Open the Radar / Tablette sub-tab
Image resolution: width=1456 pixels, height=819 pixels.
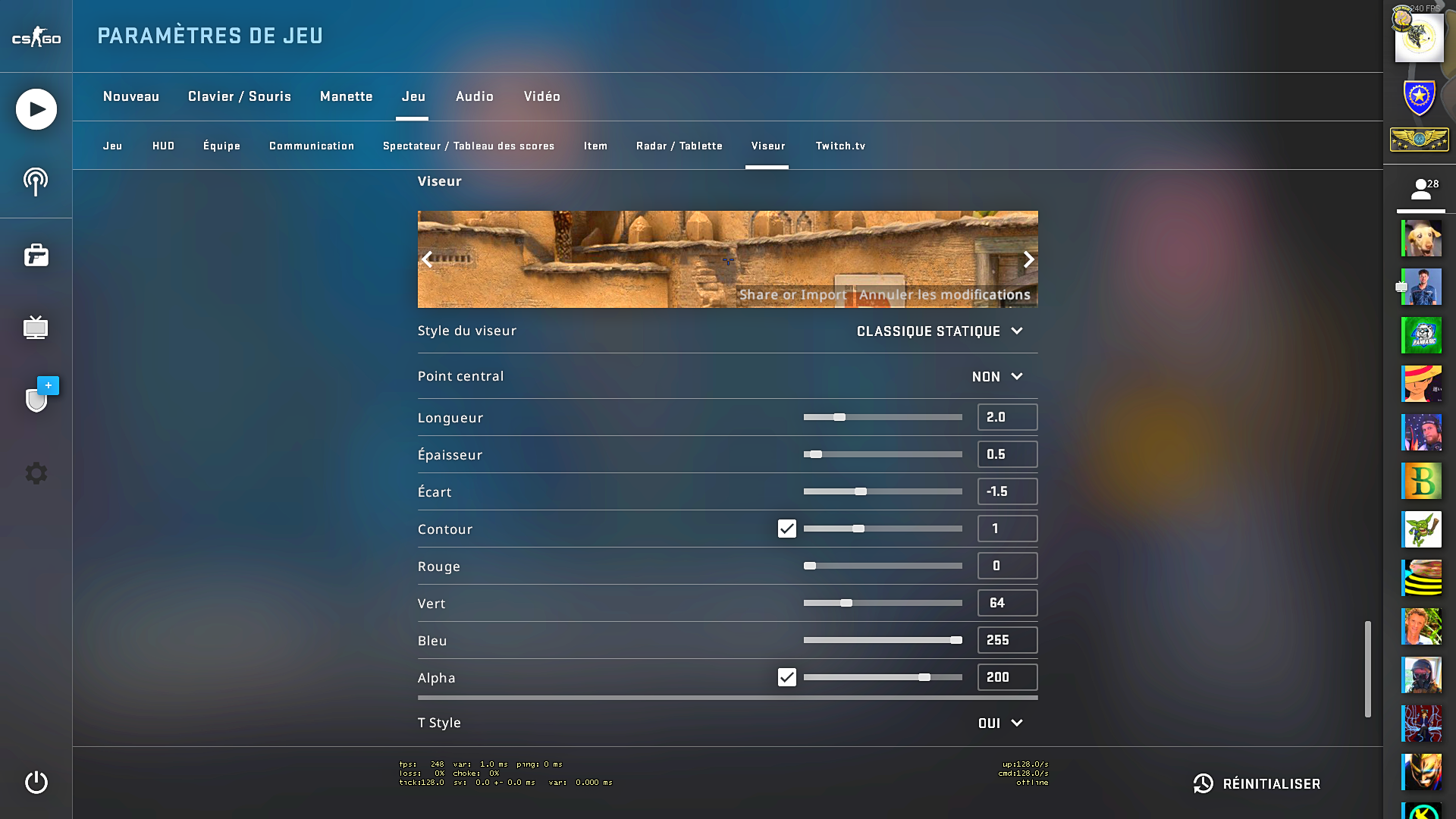click(679, 146)
